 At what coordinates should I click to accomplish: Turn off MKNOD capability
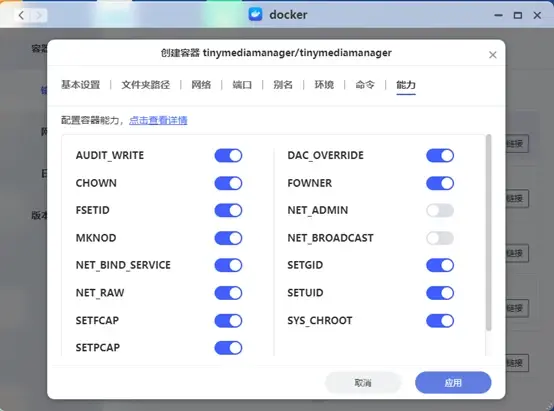click(228, 238)
